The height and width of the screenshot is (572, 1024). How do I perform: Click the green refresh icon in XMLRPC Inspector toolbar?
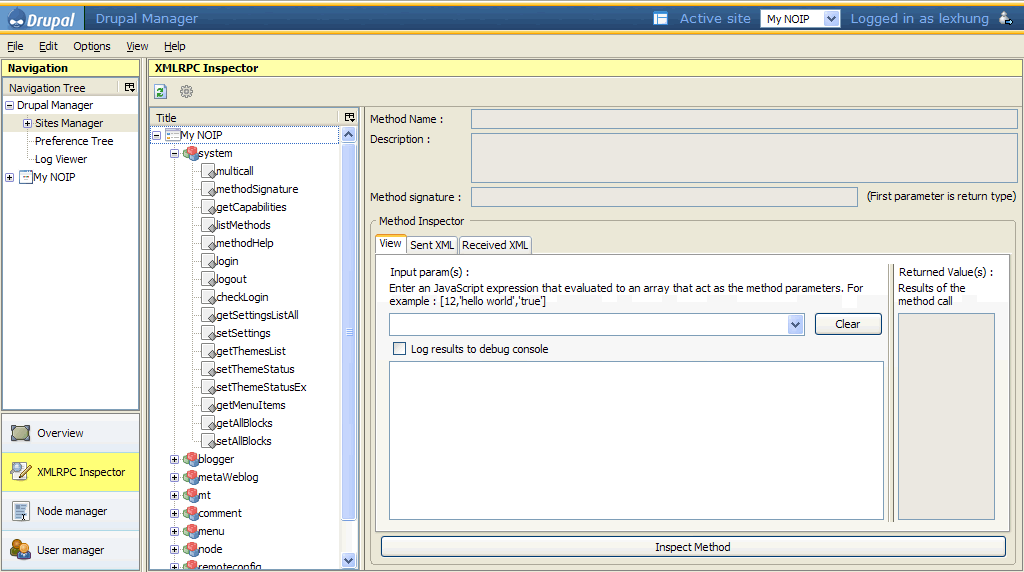click(160, 92)
